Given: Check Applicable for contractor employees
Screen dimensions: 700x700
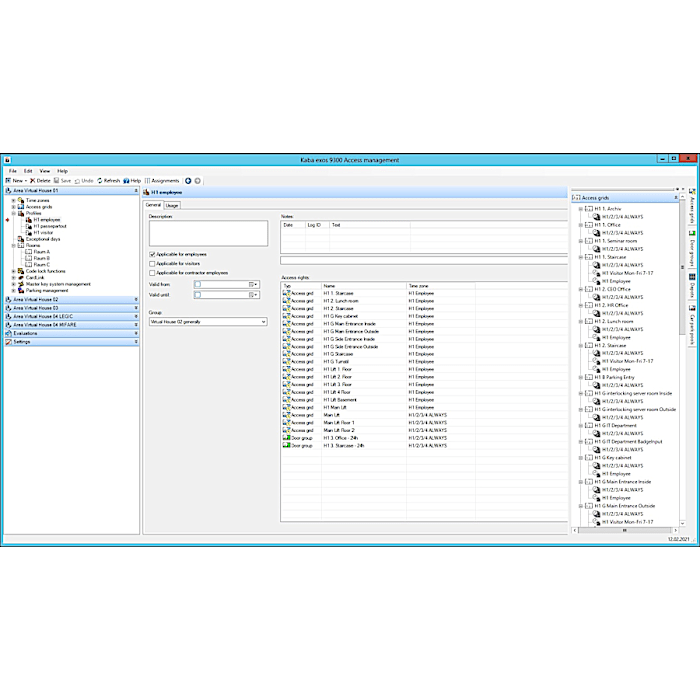Looking at the screenshot, I should click(x=152, y=273).
